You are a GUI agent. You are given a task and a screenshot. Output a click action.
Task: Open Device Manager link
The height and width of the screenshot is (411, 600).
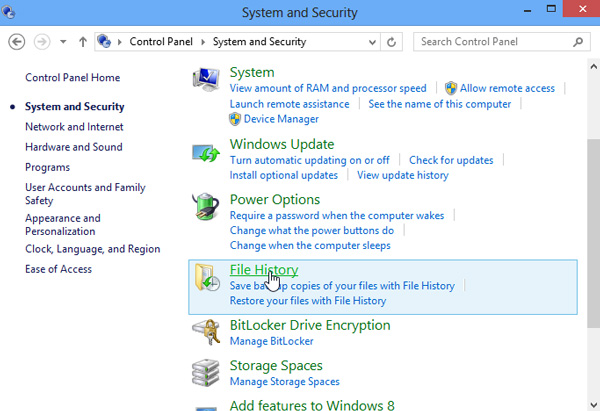tap(281, 119)
